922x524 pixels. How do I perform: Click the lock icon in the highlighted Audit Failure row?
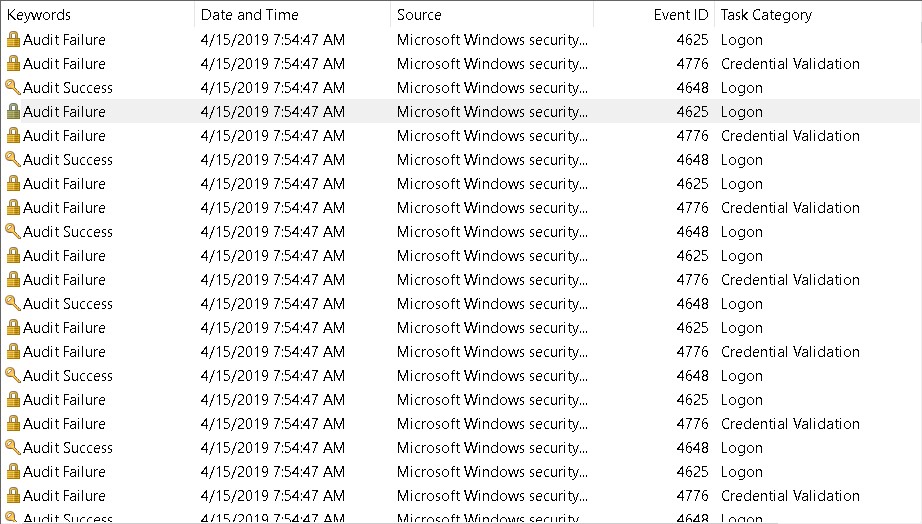13,111
